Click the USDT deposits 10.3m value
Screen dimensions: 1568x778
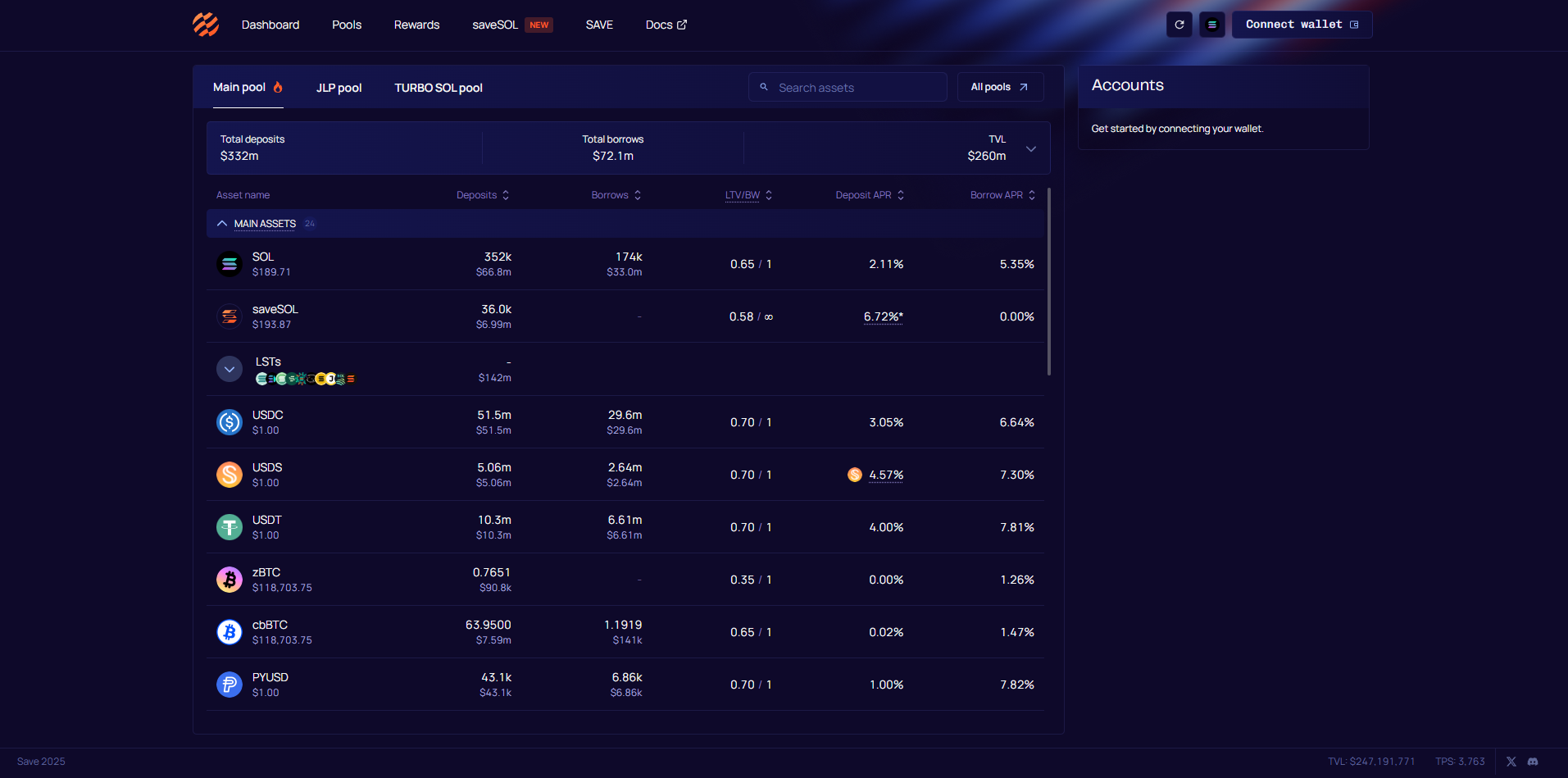494,520
